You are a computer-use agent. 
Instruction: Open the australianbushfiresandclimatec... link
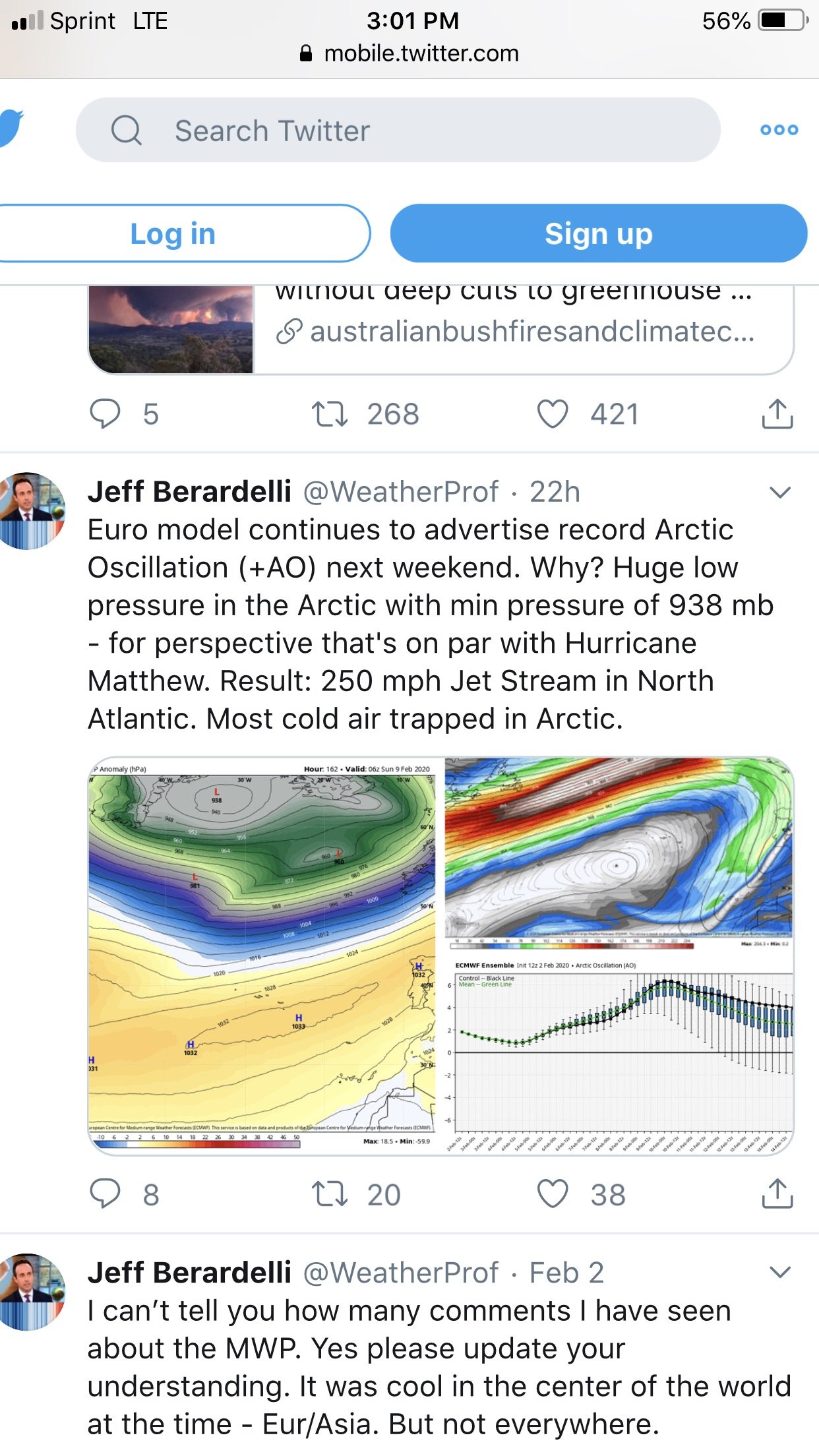pos(516,332)
